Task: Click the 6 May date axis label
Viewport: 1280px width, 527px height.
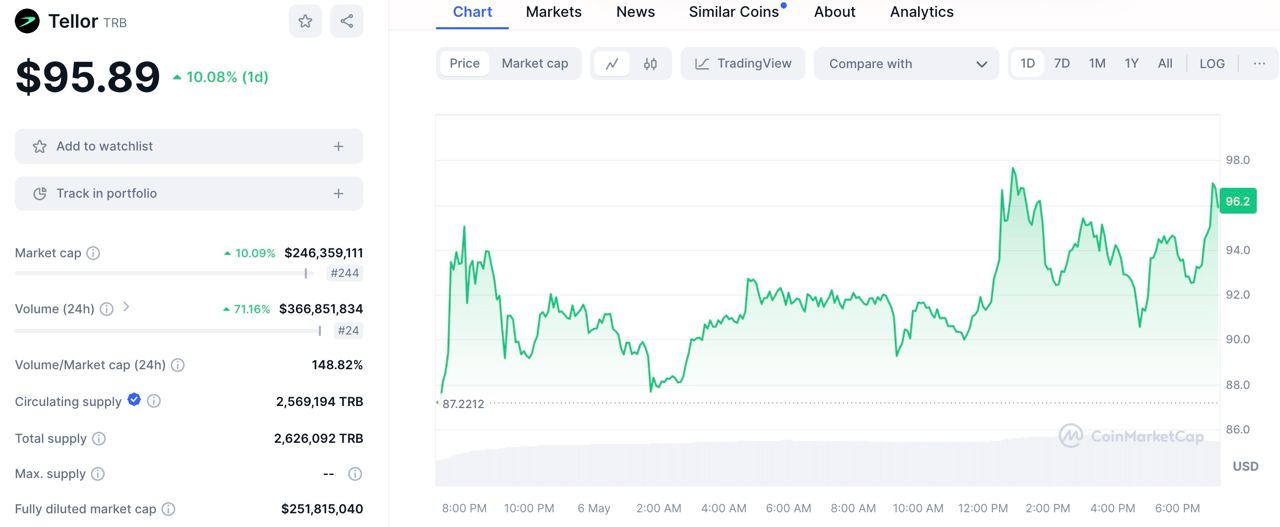Action: click(594, 508)
